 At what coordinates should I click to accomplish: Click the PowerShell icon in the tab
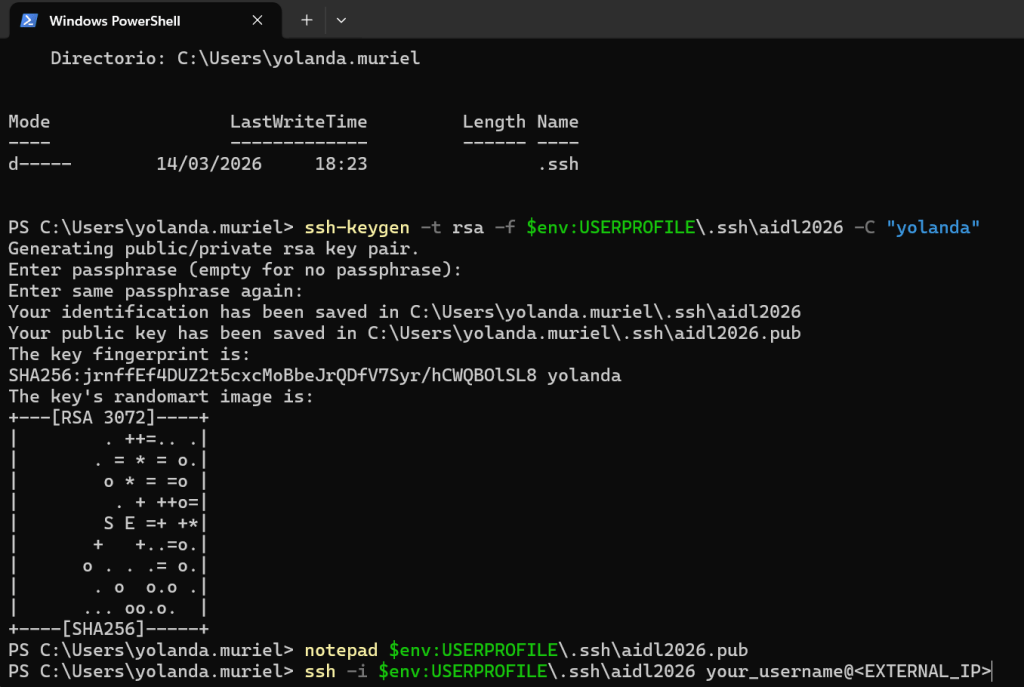(29, 20)
